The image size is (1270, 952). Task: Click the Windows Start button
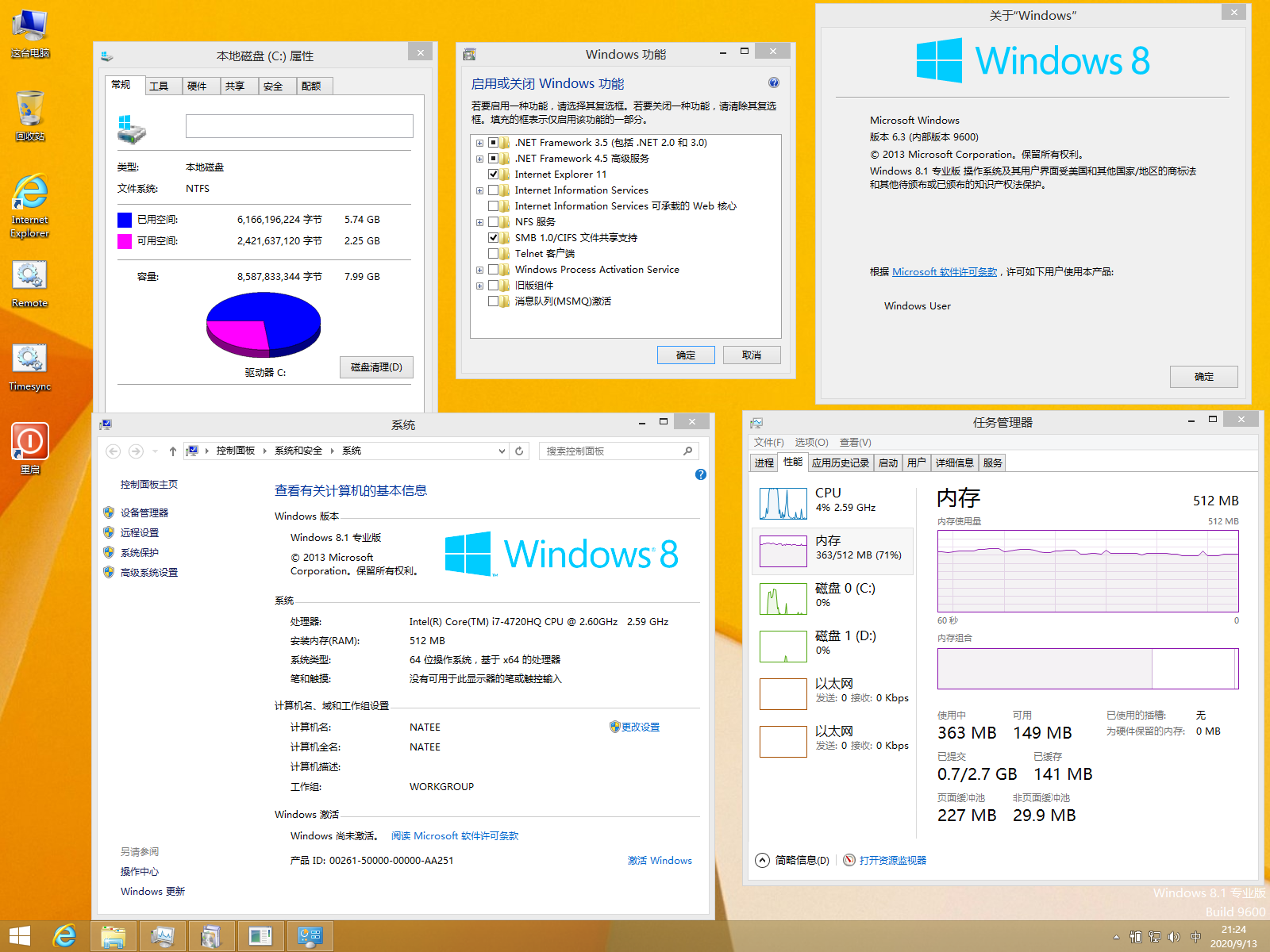pyautogui.click(x=19, y=936)
